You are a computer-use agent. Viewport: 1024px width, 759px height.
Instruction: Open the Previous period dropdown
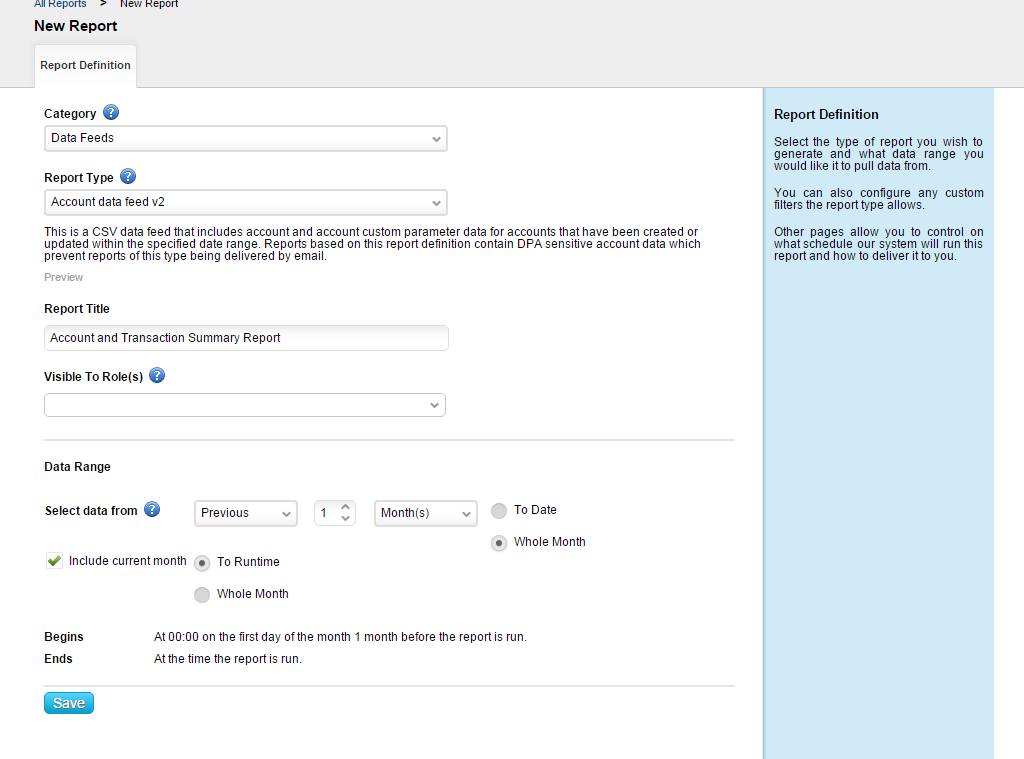click(x=246, y=513)
